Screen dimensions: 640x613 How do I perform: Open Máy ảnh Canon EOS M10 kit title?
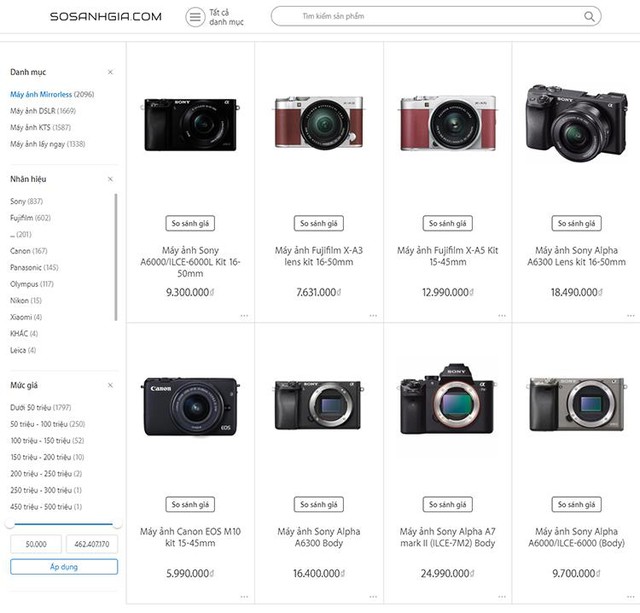pyautogui.click(x=190, y=537)
